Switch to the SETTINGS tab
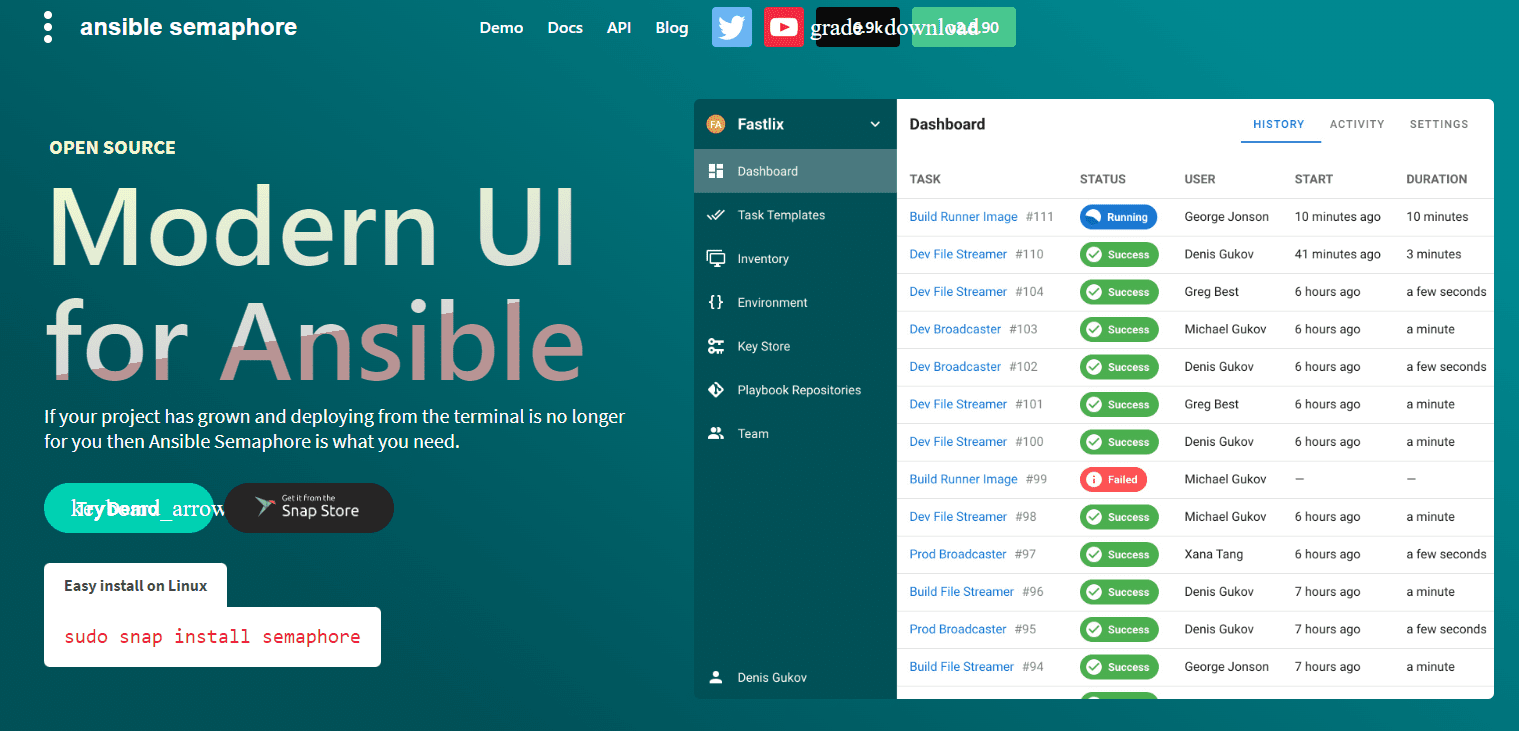 coord(1439,124)
